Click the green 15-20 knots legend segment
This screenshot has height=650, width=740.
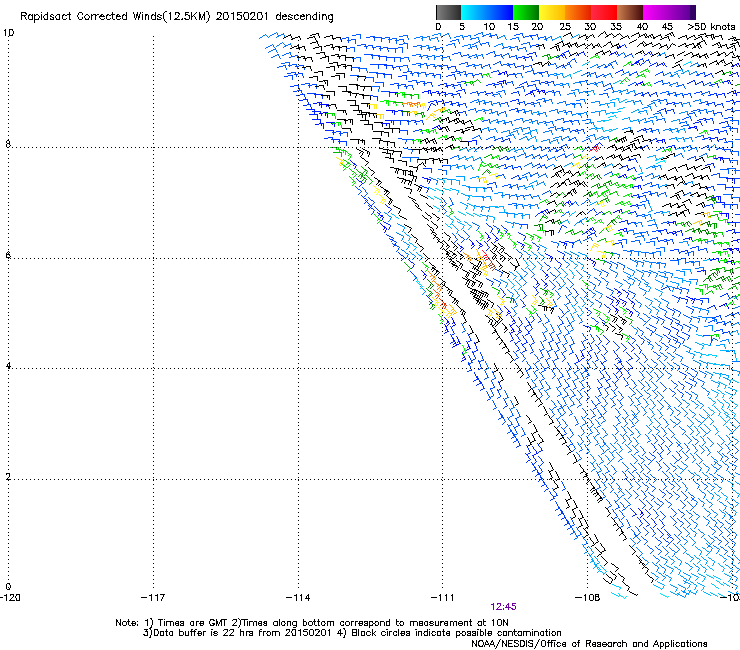pyautogui.click(x=526, y=12)
